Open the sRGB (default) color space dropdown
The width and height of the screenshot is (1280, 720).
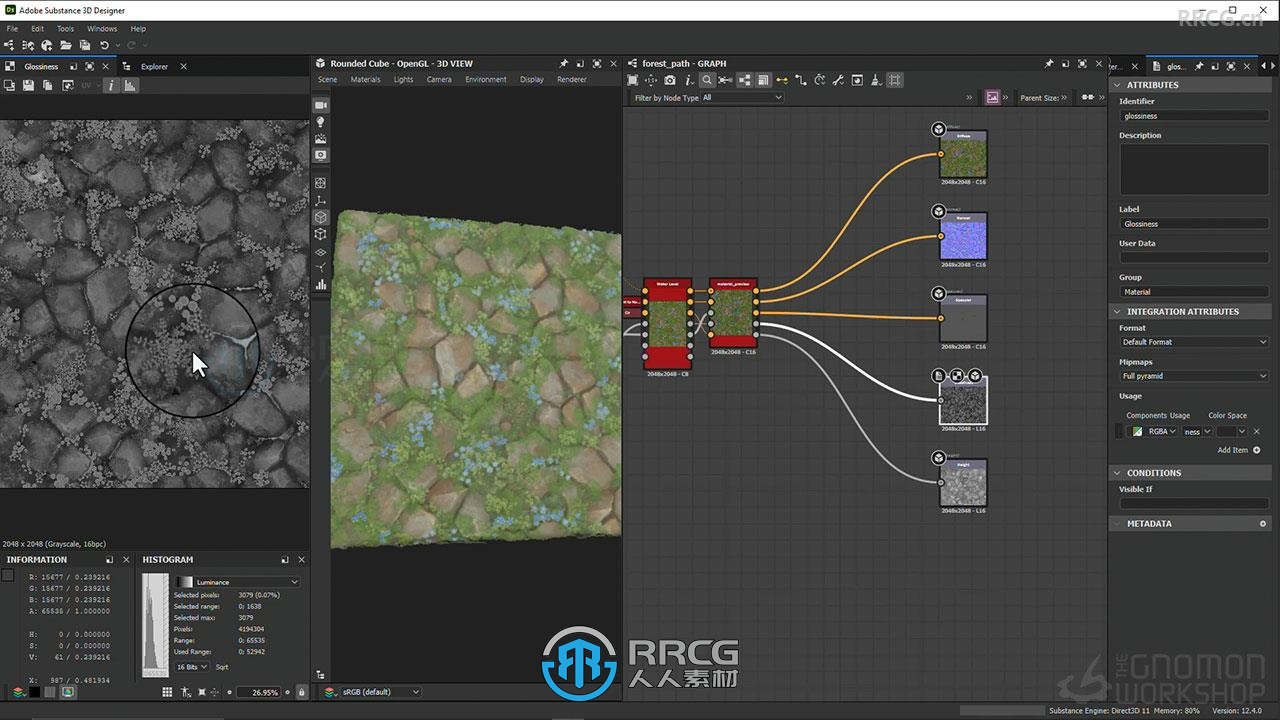pyautogui.click(x=381, y=692)
